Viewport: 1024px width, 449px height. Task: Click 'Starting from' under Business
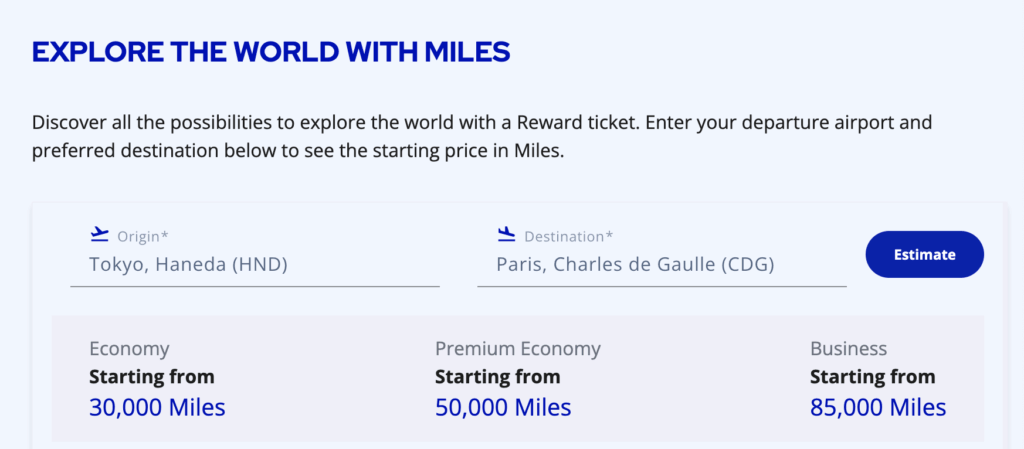pyautogui.click(x=872, y=377)
